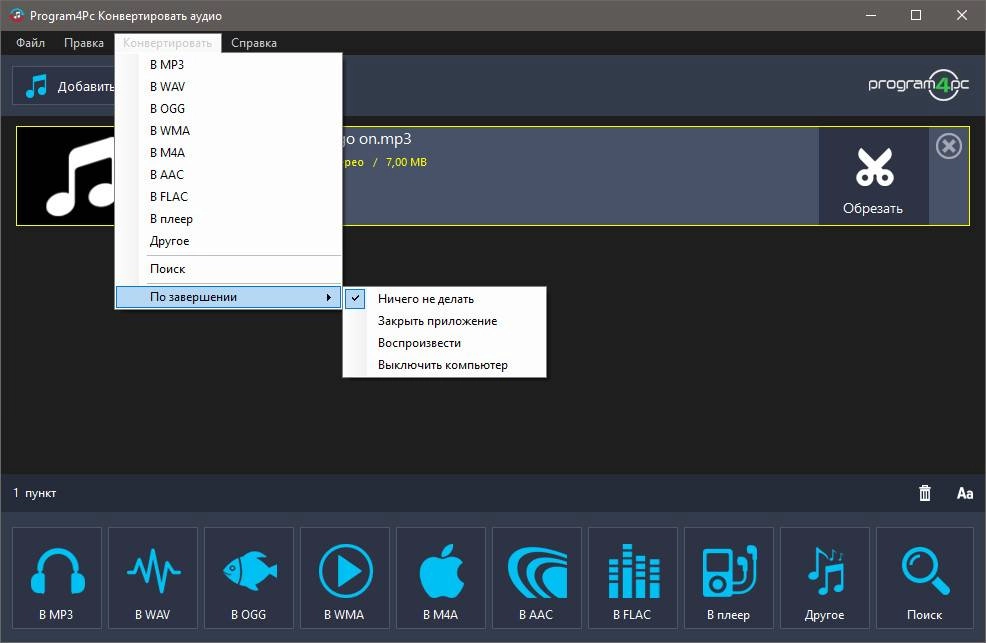Viewport: 986px width, 643px height.
Task: Click the app icon in title bar
Action: tap(17, 15)
